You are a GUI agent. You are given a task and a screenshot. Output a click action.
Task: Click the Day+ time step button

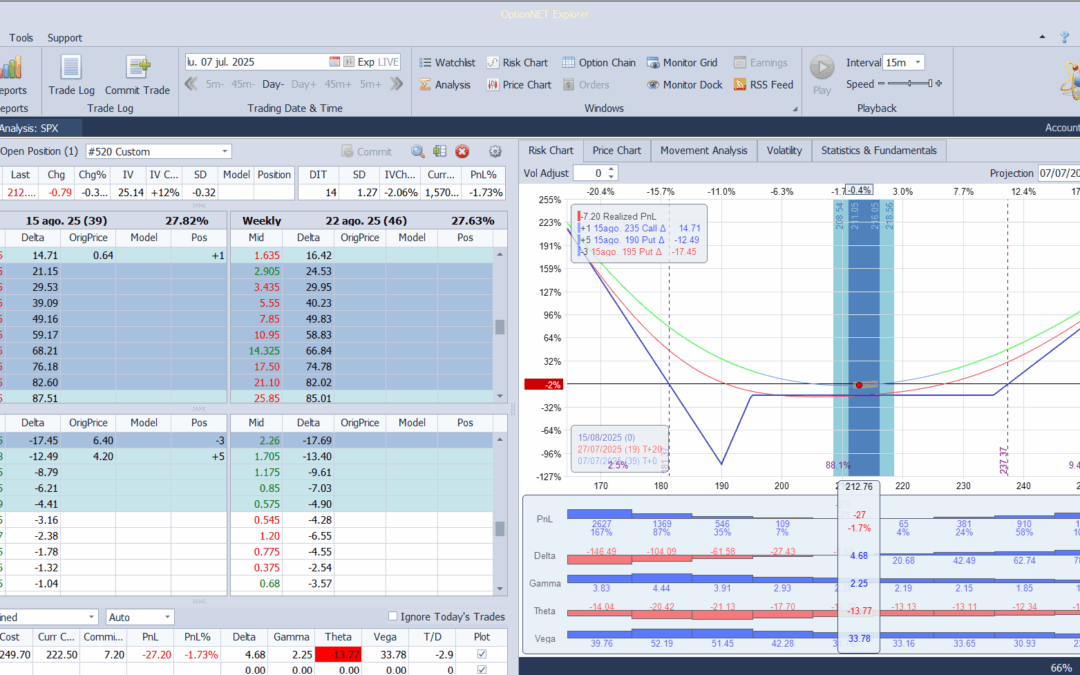(304, 84)
